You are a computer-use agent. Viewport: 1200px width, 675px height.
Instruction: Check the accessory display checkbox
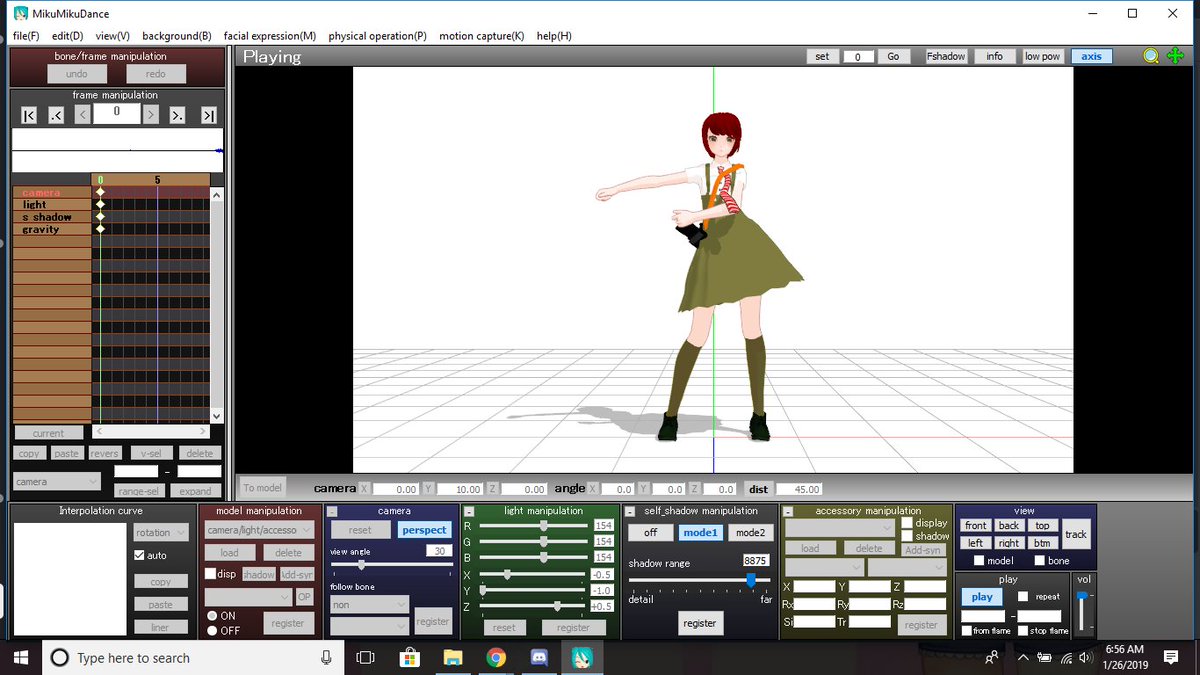click(x=907, y=523)
